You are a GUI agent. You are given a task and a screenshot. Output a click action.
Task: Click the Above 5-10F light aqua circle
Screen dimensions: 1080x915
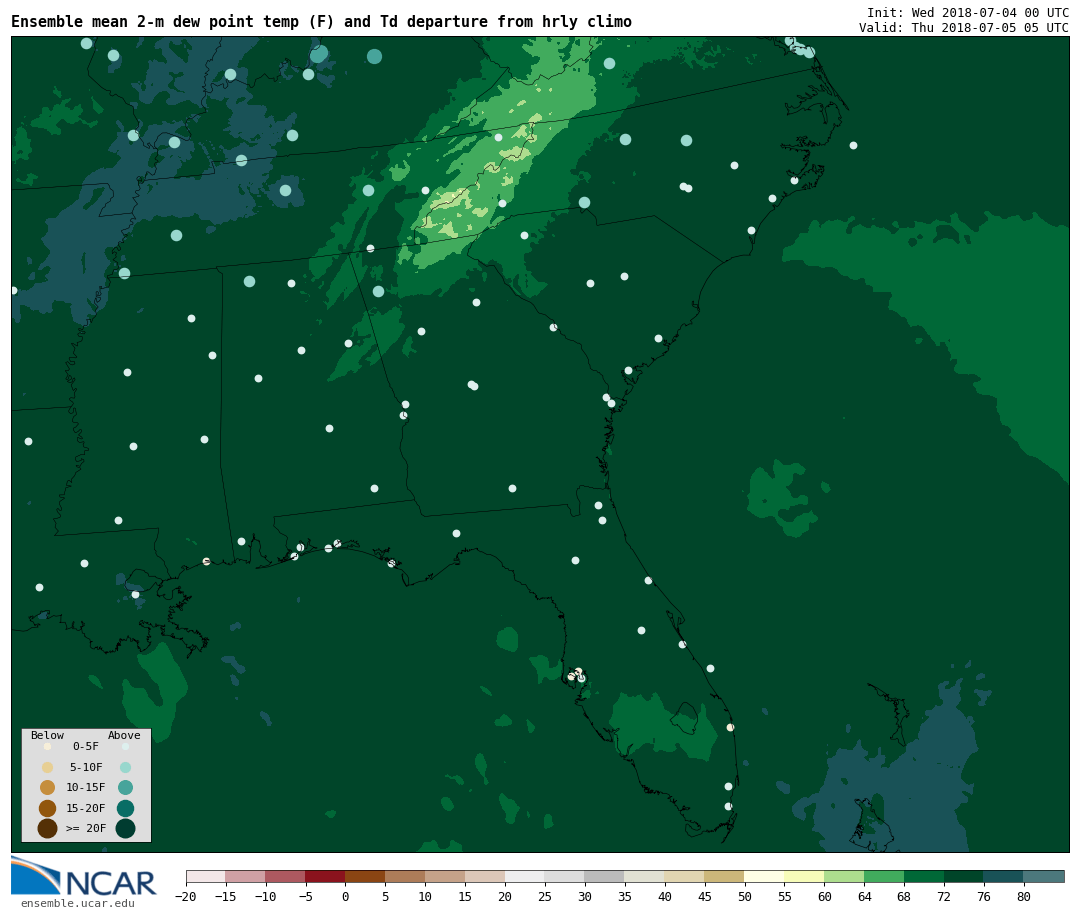pos(125,768)
